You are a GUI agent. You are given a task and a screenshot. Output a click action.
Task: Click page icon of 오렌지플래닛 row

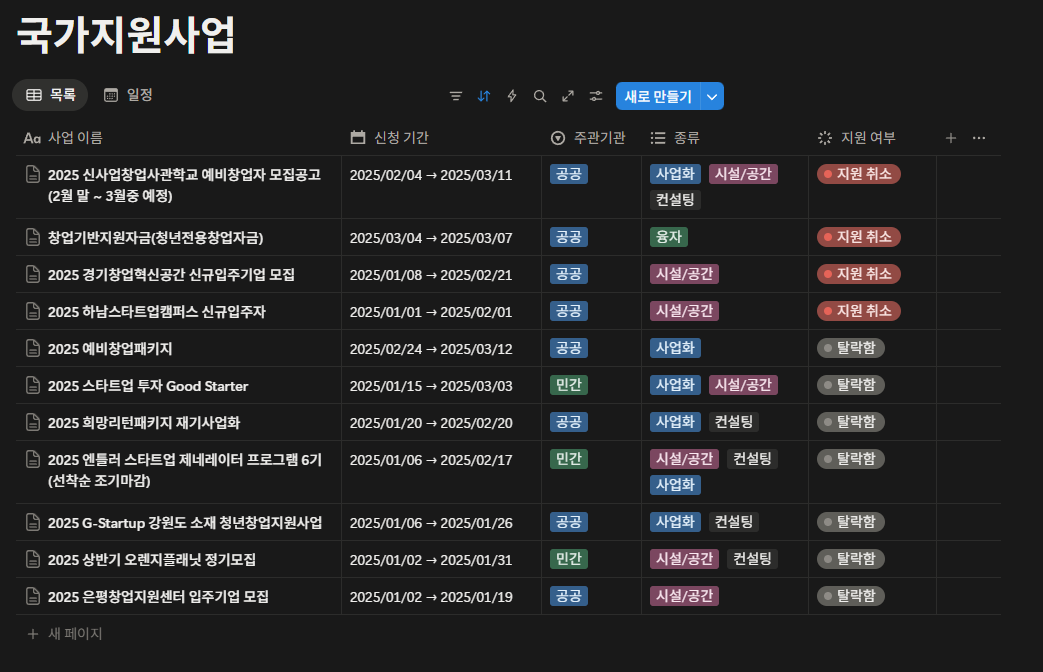point(33,559)
